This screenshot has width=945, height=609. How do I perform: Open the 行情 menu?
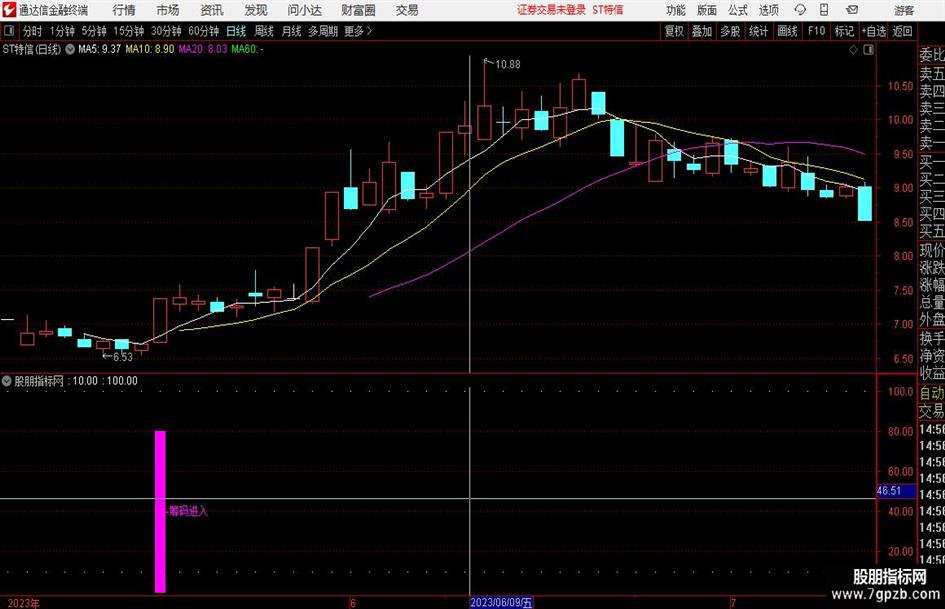(x=124, y=10)
